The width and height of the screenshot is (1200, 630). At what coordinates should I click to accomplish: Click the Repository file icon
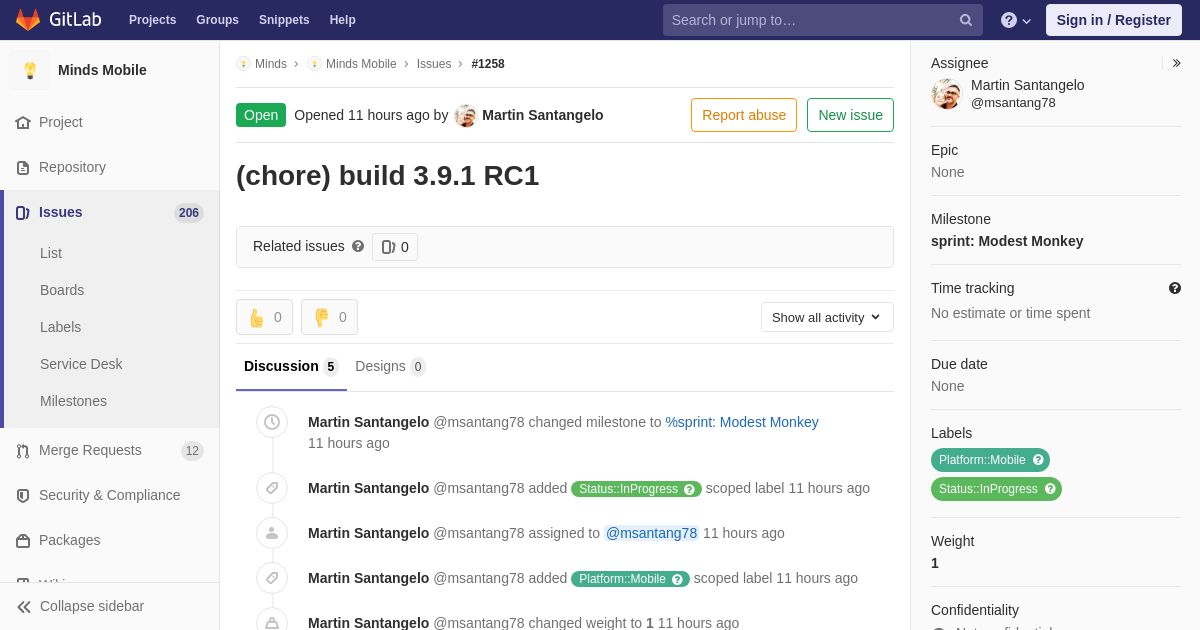coord(23,167)
